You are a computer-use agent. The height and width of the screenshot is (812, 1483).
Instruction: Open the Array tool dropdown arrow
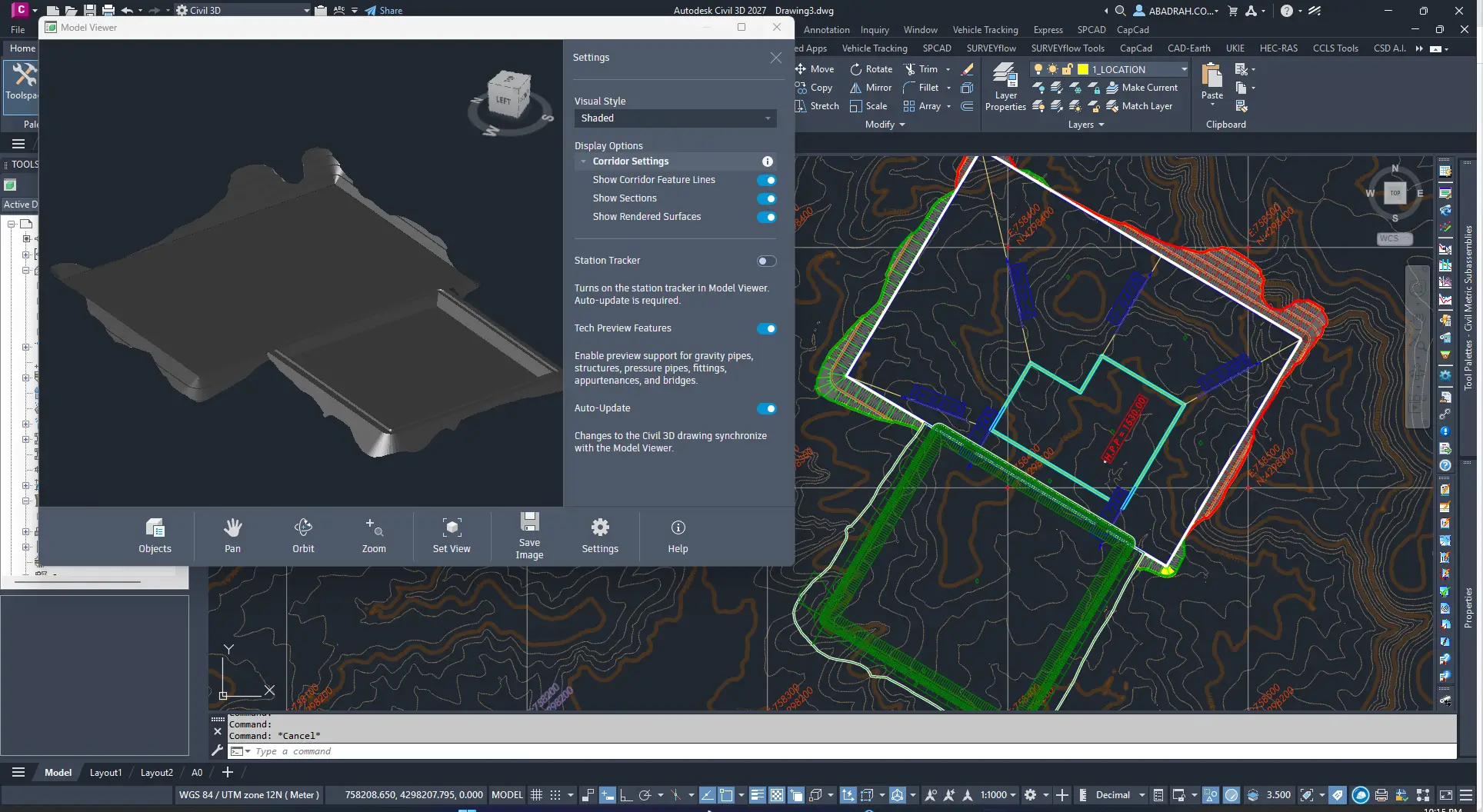[948, 106]
